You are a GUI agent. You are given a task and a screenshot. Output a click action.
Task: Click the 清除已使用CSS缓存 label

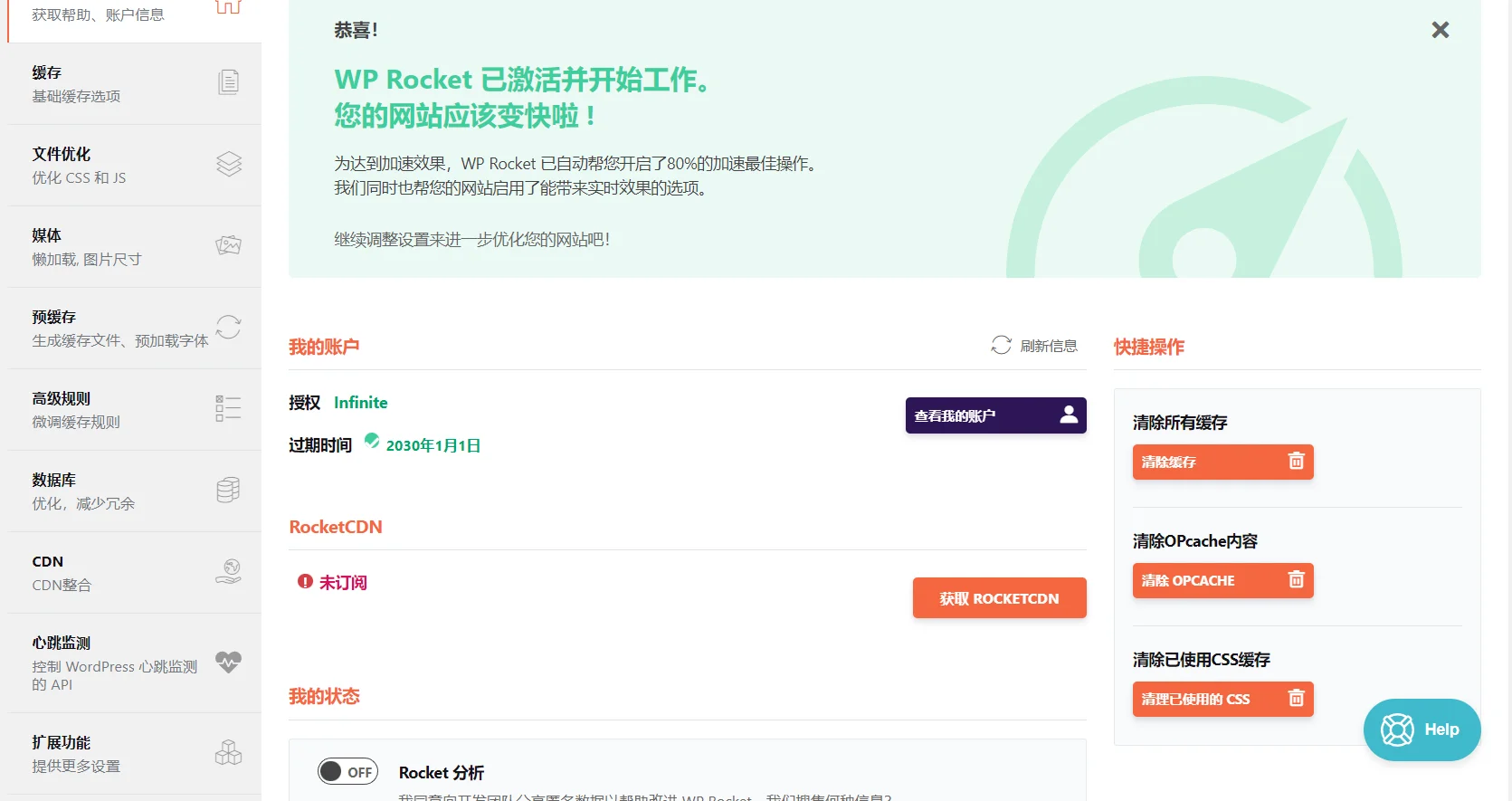tap(1202, 660)
